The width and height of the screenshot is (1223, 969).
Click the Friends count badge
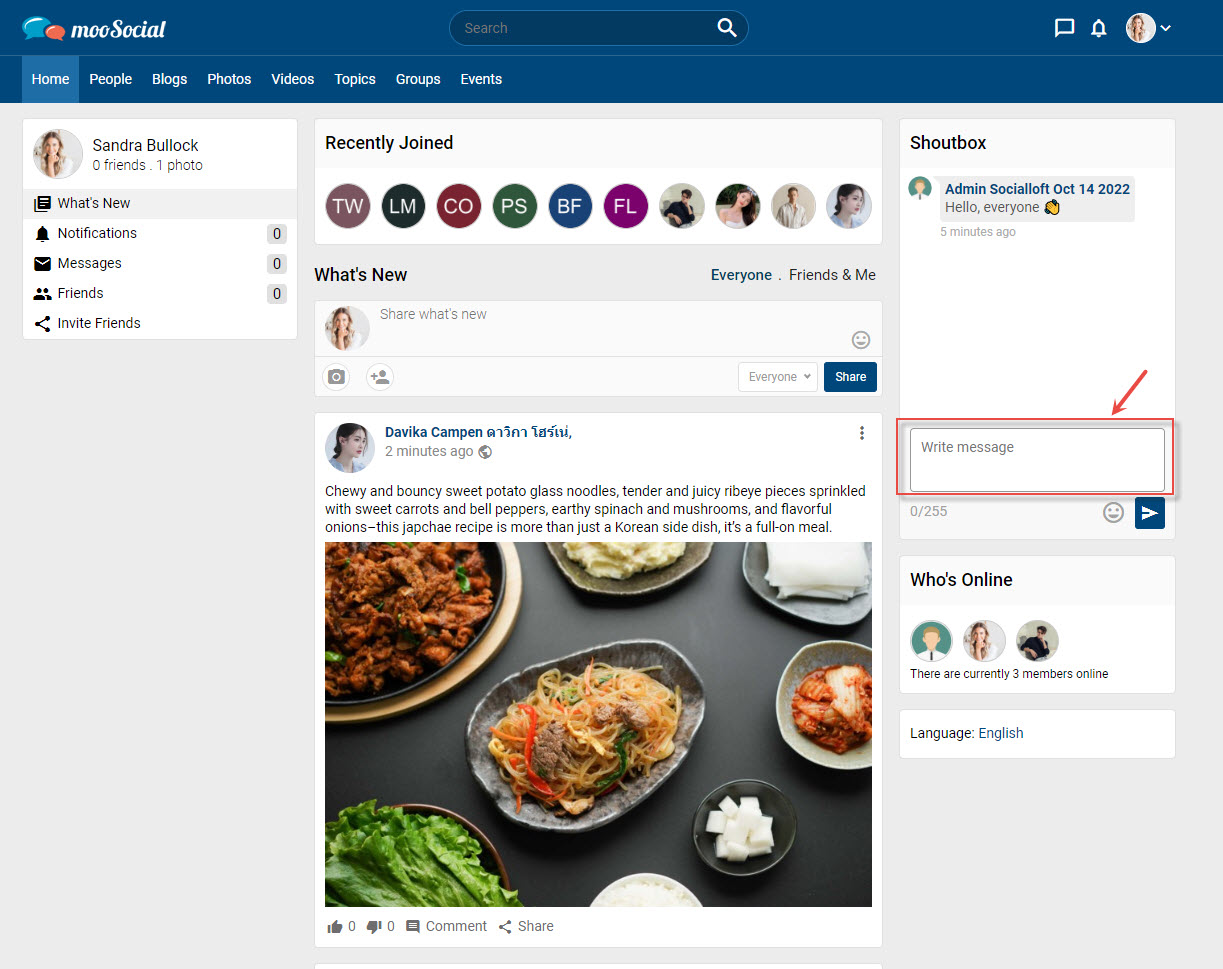[x=277, y=294]
